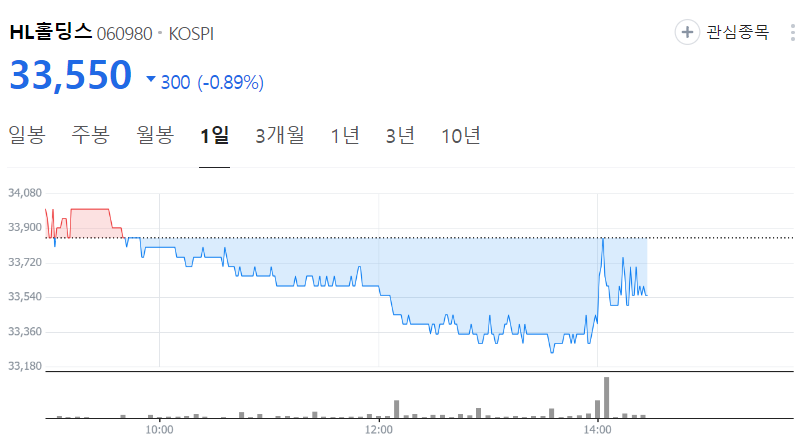Select the 3년 chart period tab

click(400, 135)
